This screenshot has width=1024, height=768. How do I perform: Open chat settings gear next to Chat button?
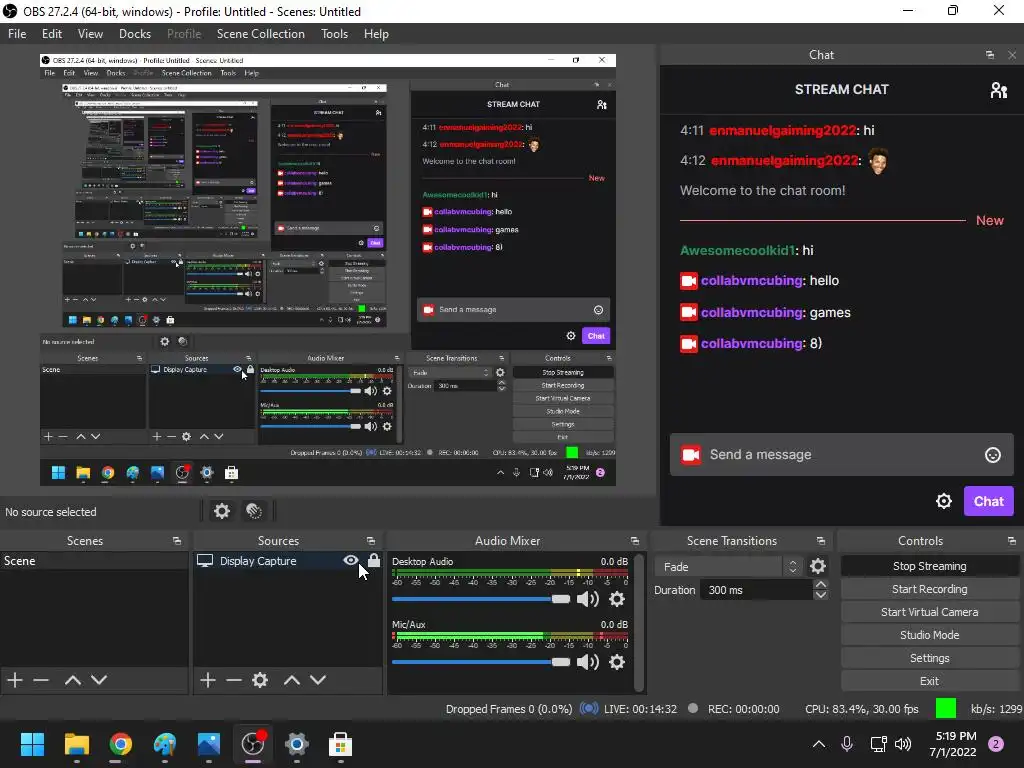(944, 501)
